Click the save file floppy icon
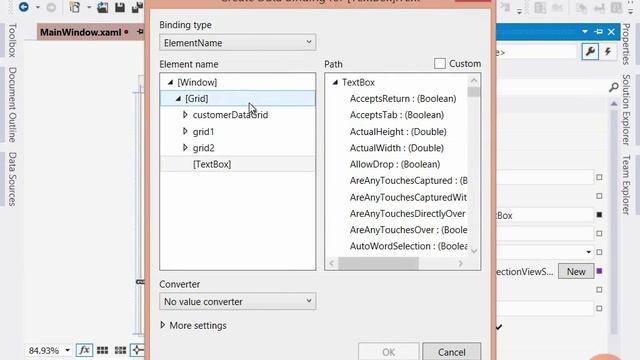The image size is (640, 360). coord(120,7)
